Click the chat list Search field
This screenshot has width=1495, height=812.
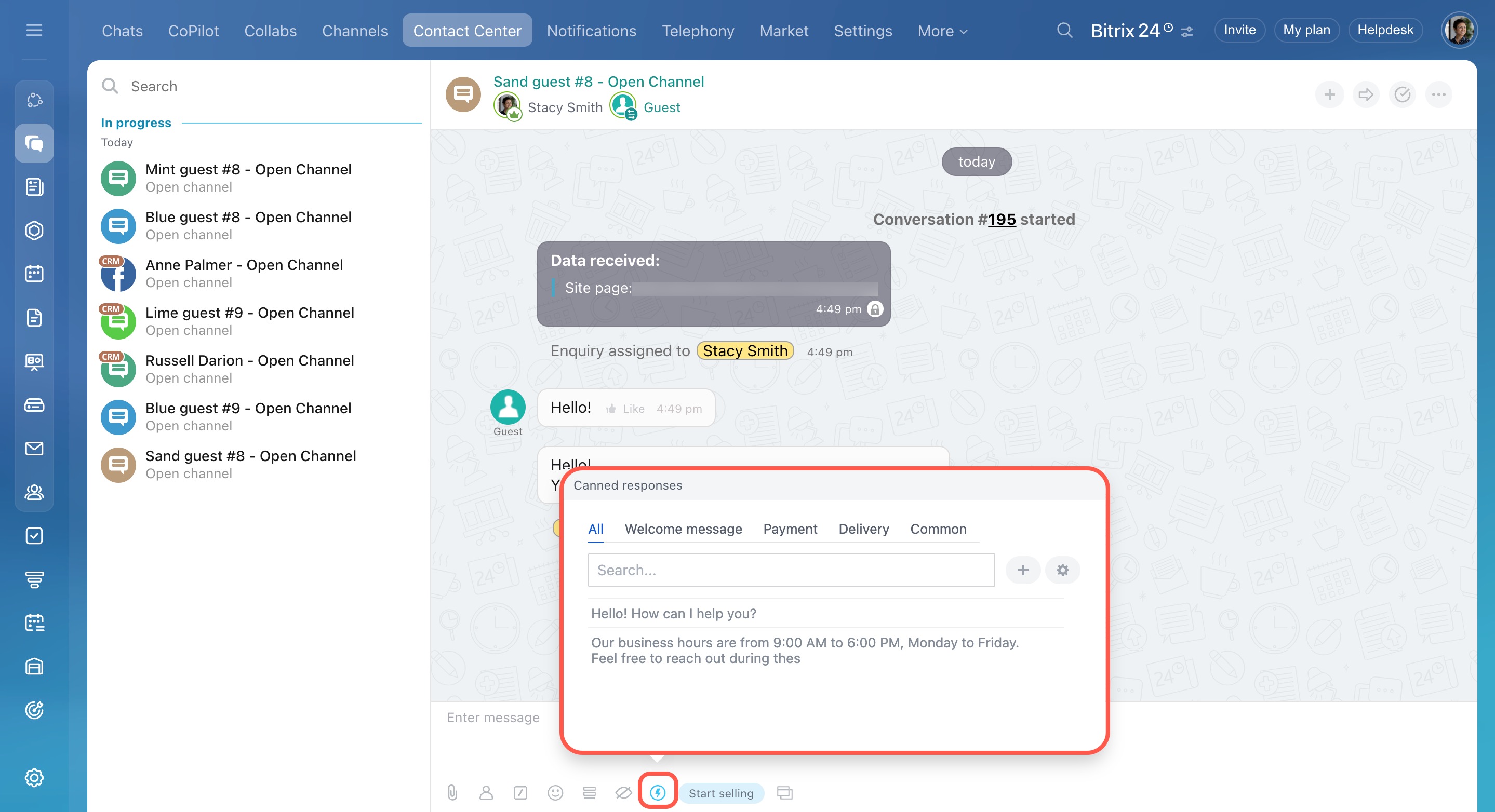[258, 86]
